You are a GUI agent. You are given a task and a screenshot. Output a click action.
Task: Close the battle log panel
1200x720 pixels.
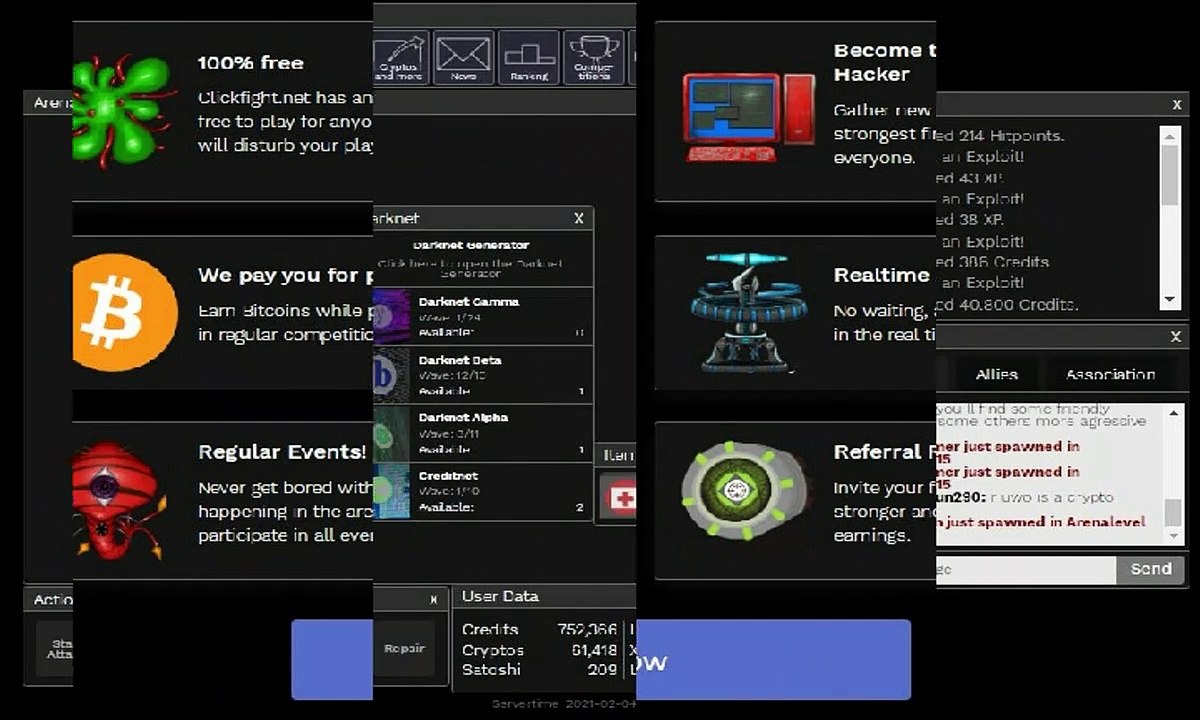pos(1176,104)
